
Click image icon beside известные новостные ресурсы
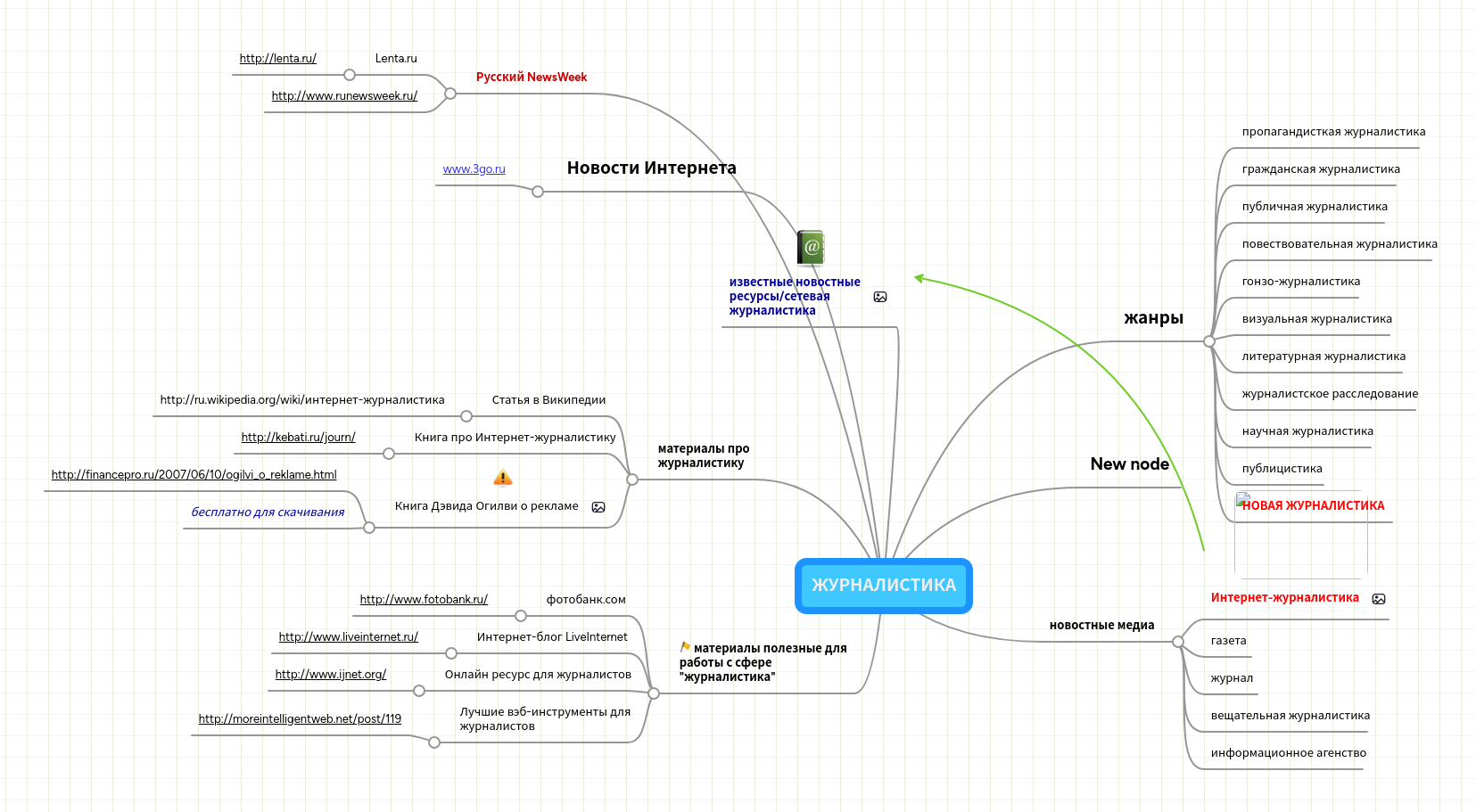point(880,297)
